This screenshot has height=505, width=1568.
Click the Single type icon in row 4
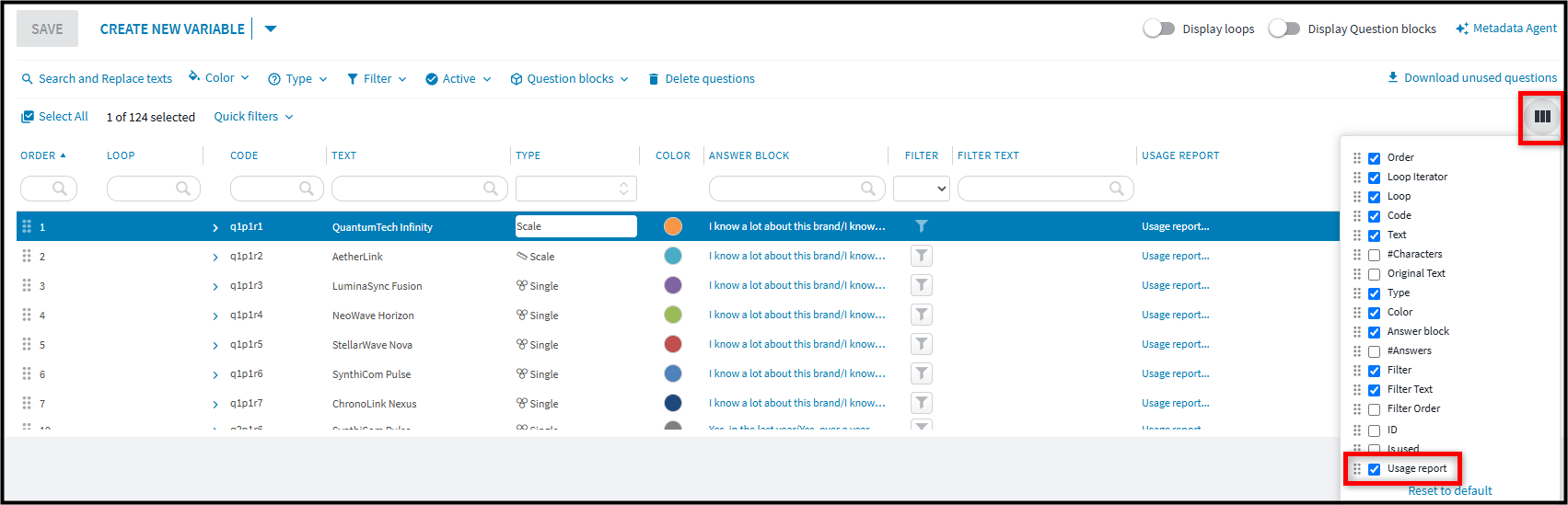point(522,315)
